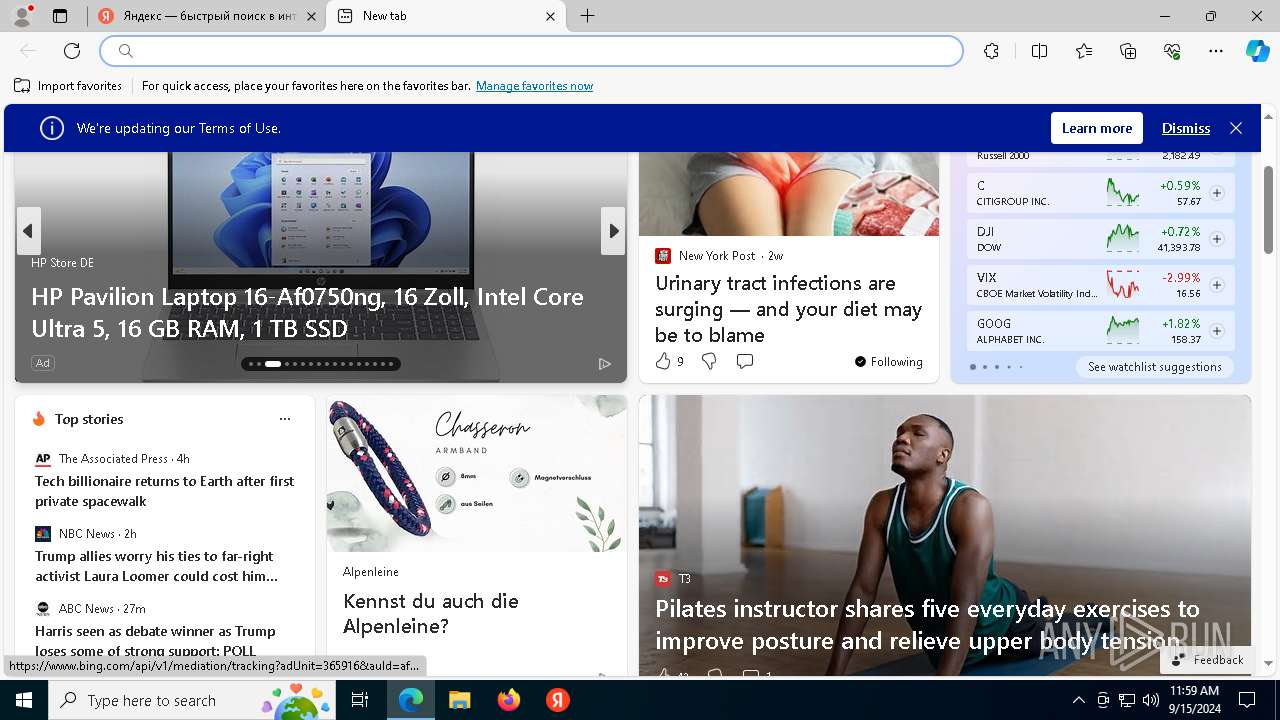This screenshot has height=720, width=1280.
Task: Click taskbar Type here to search box
Action: coord(194,700)
